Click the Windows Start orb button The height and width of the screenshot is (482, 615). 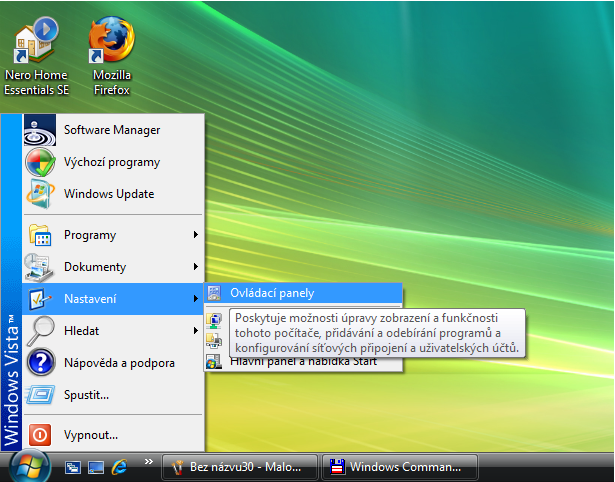tap(30, 467)
